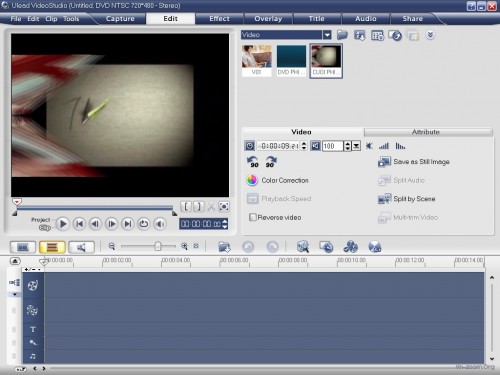Click the timeline zoom slider handle

point(158,246)
